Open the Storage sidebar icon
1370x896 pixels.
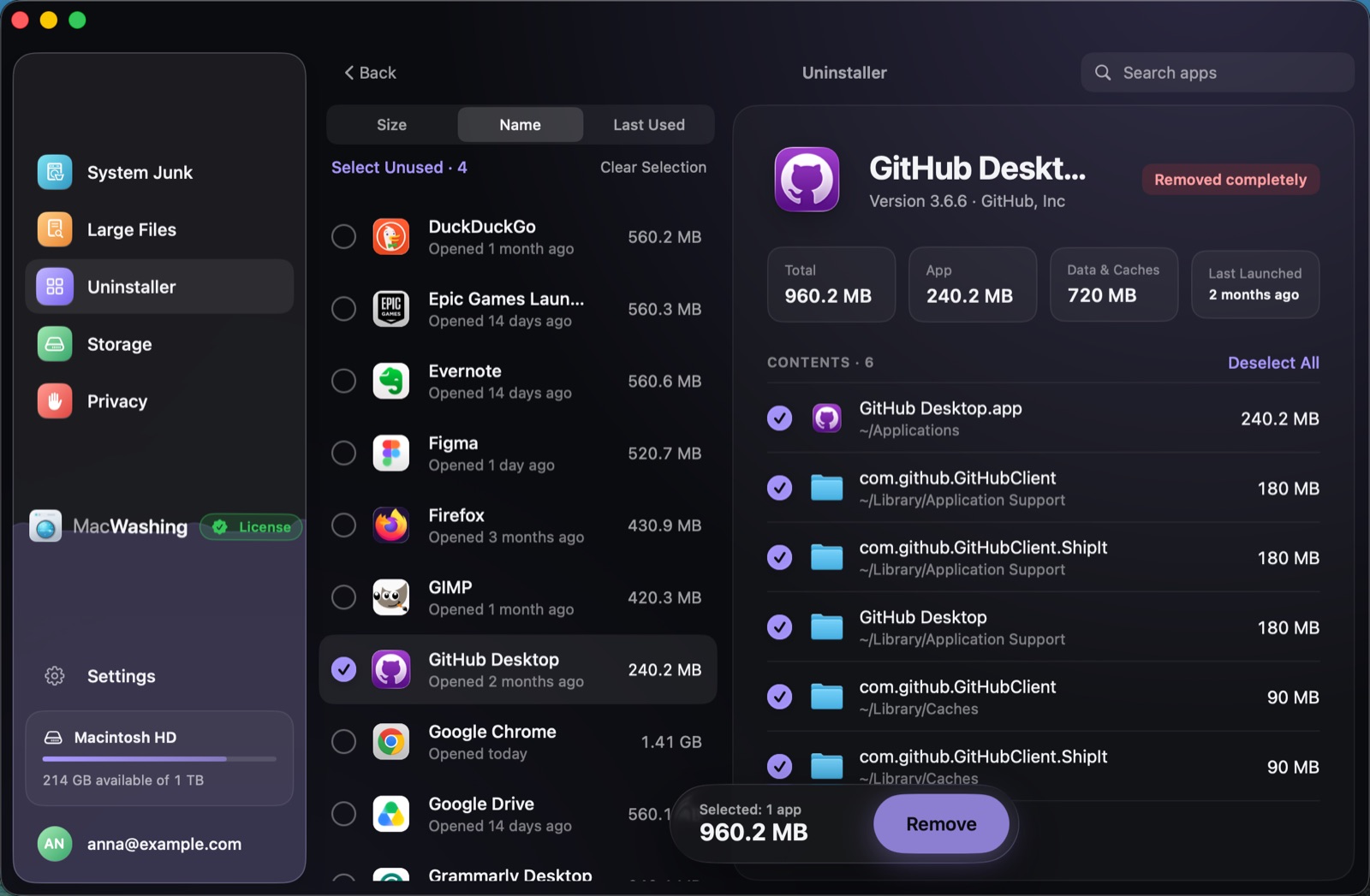pos(55,344)
